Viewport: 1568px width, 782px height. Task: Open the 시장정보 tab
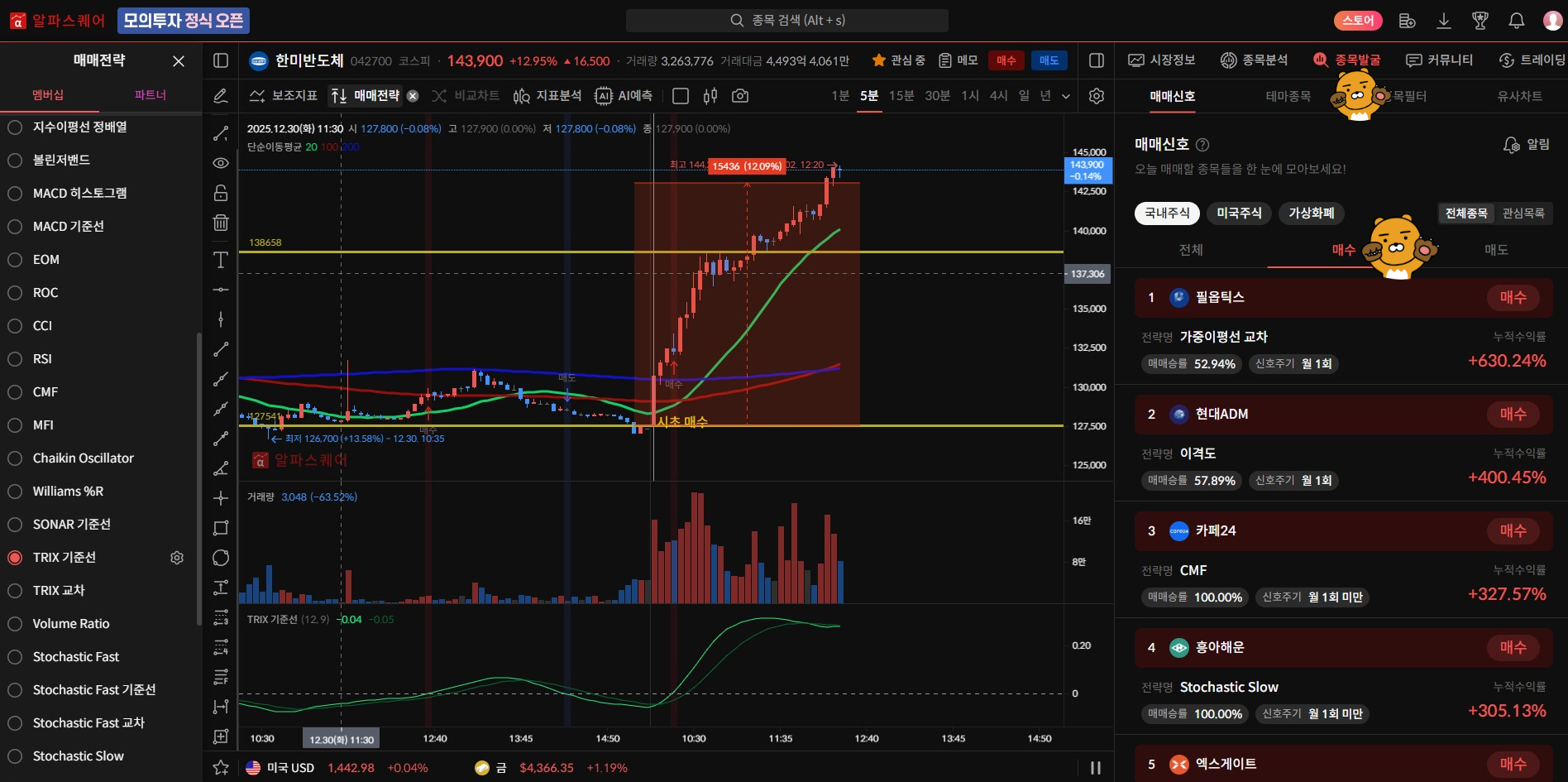click(1162, 60)
